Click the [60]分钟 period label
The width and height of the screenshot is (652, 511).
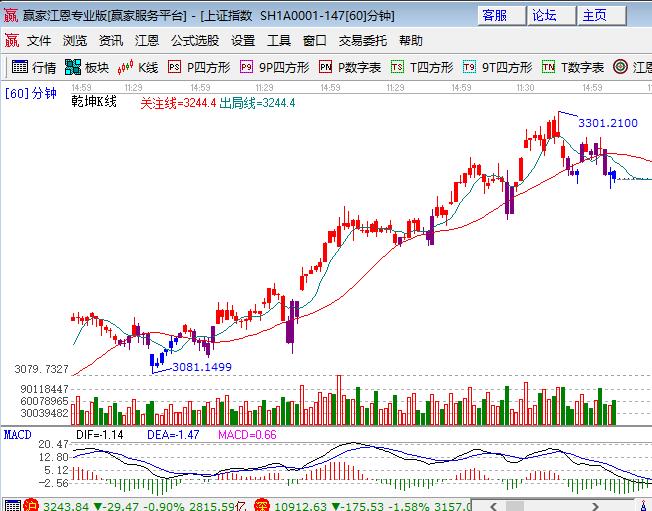pos(31,94)
